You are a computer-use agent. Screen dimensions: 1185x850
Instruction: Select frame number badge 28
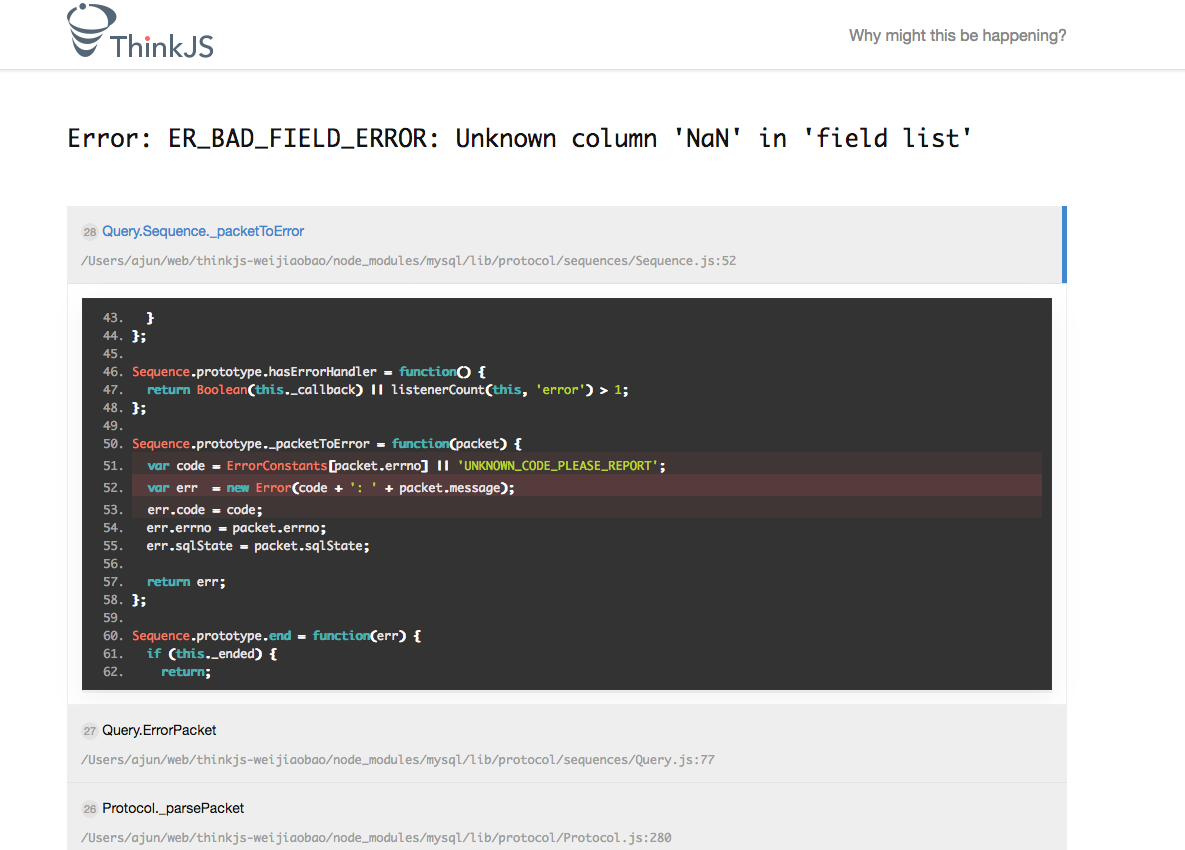click(x=90, y=231)
